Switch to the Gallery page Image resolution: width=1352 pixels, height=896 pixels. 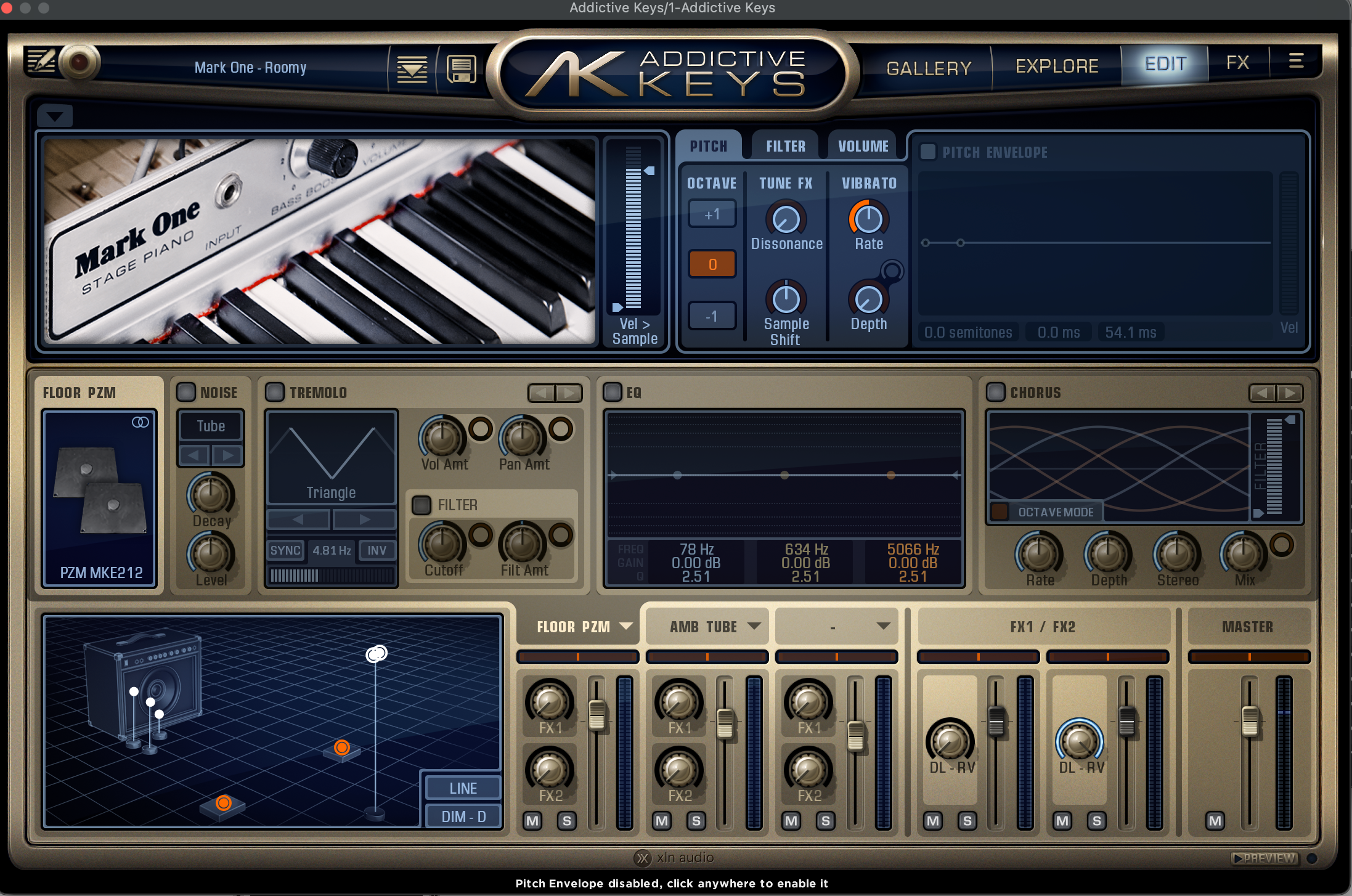point(929,68)
